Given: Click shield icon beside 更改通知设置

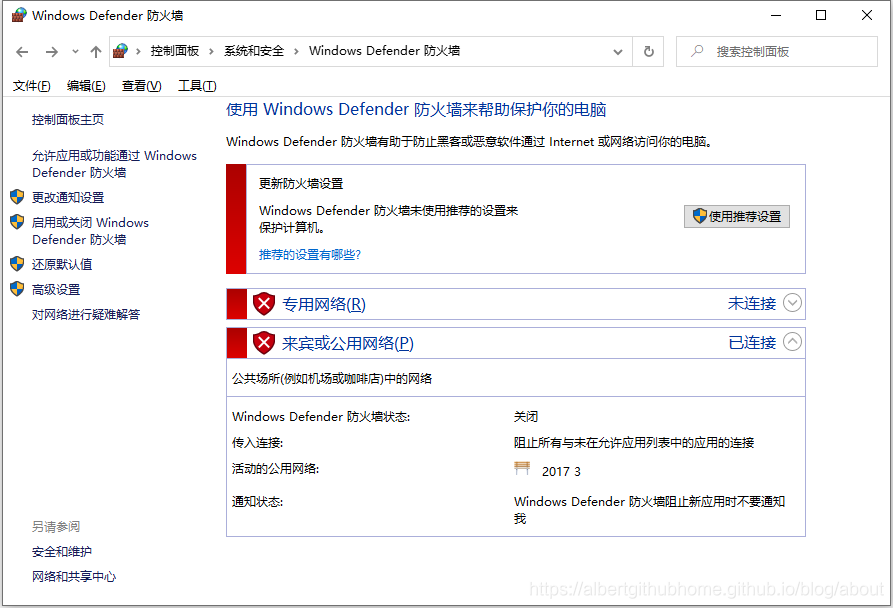Looking at the screenshot, I should 17,197.
